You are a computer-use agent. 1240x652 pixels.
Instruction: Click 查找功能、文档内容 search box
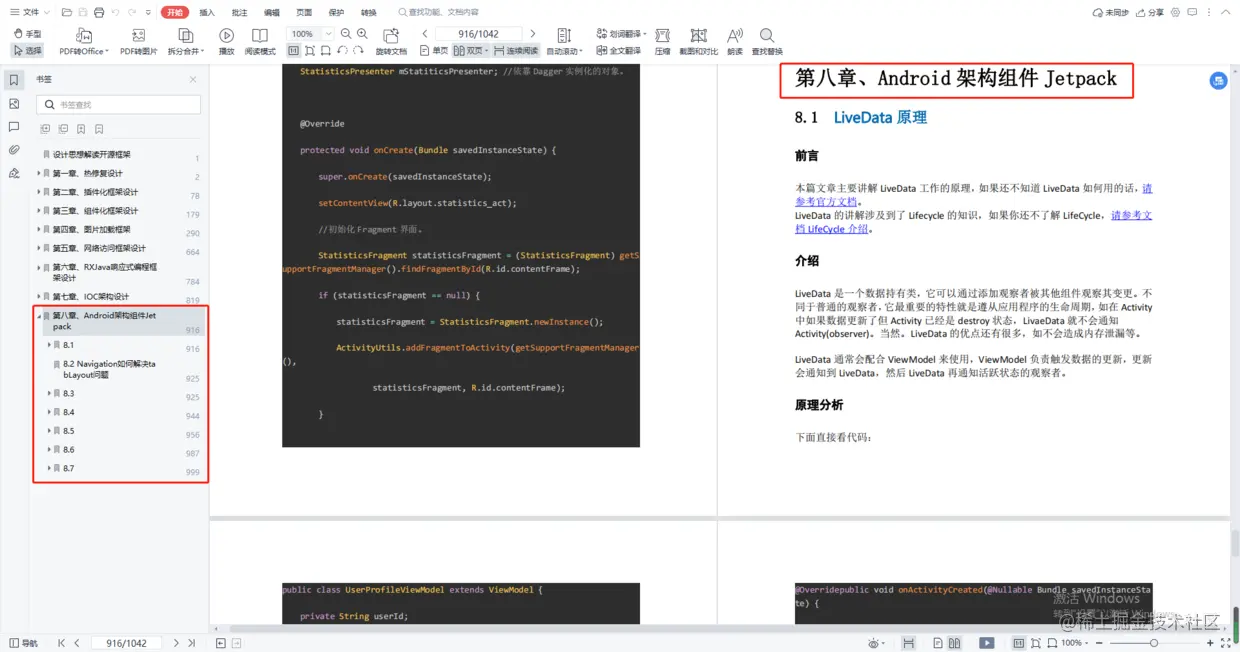tap(438, 12)
